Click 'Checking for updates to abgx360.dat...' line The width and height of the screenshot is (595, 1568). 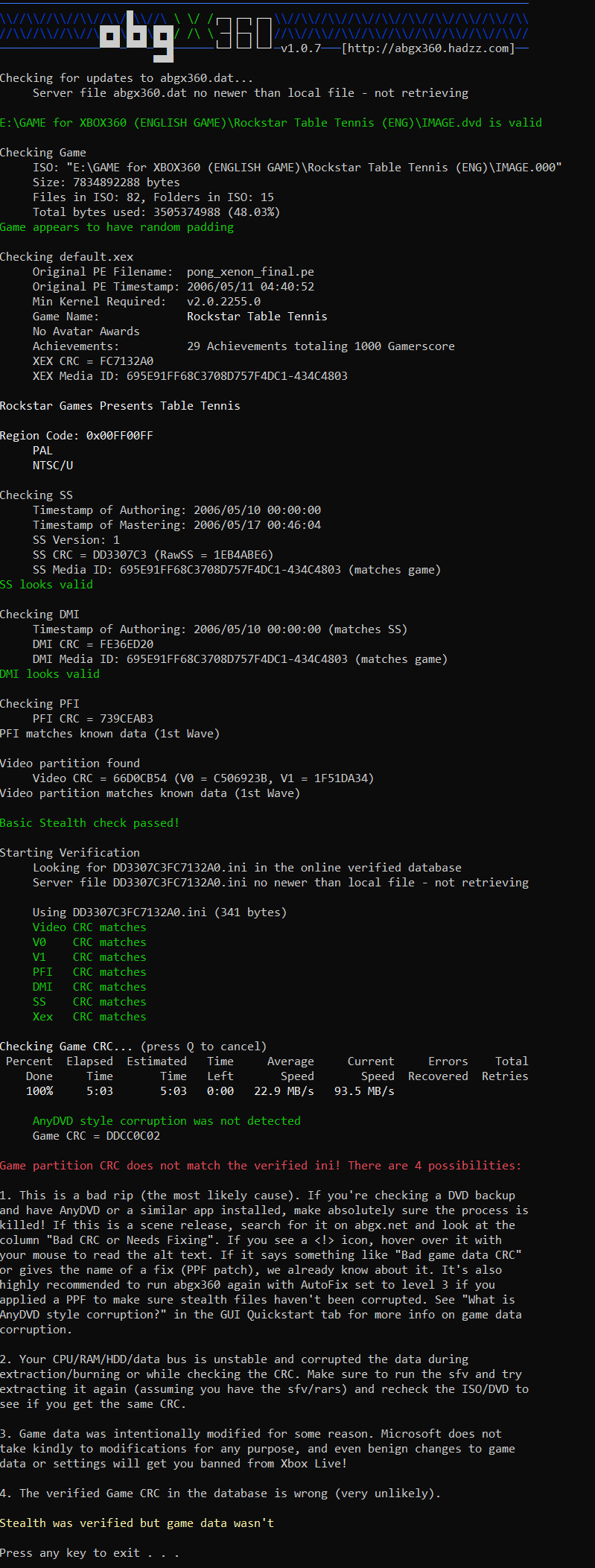click(x=127, y=78)
